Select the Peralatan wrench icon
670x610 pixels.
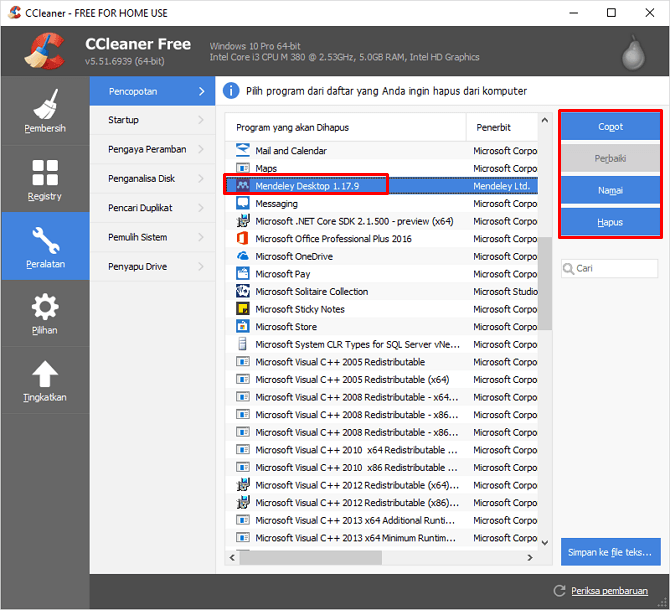(x=45, y=240)
